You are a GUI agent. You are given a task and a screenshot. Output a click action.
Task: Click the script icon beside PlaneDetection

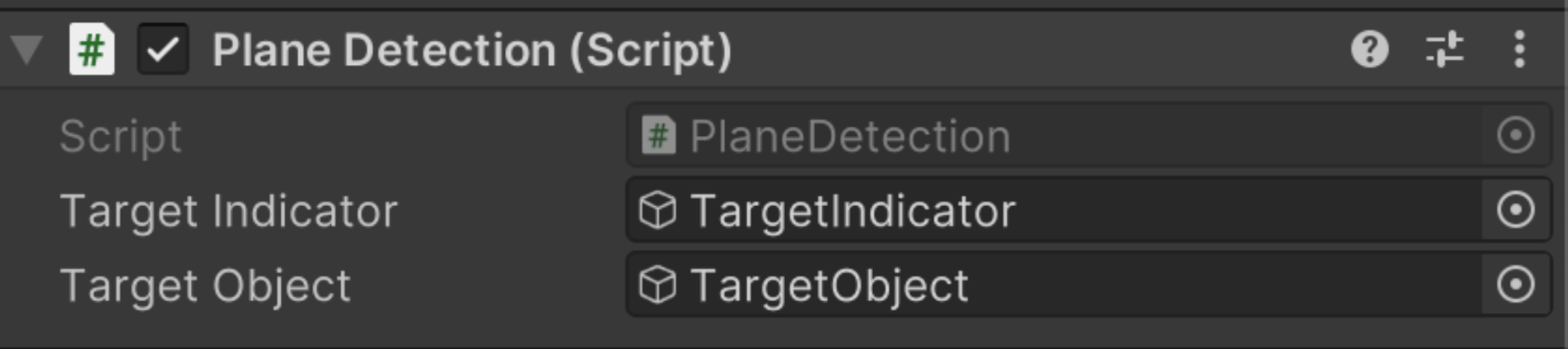[658, 135]
